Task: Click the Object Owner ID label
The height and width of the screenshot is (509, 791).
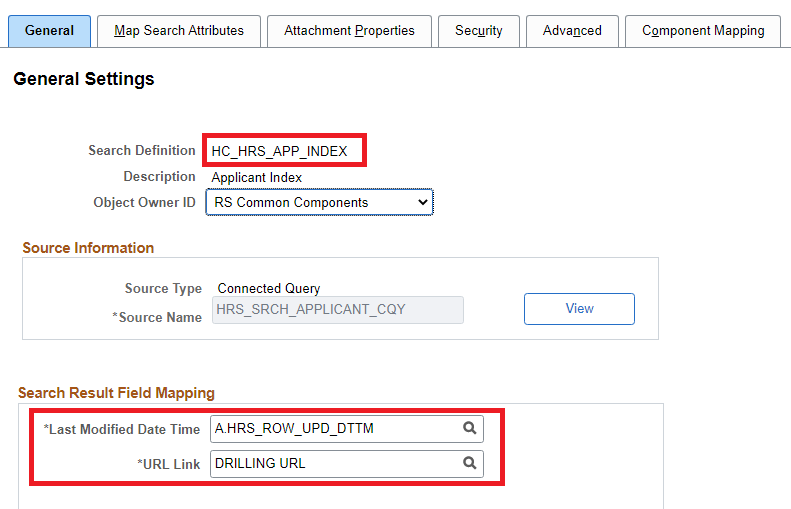Action: coord(144,203)
